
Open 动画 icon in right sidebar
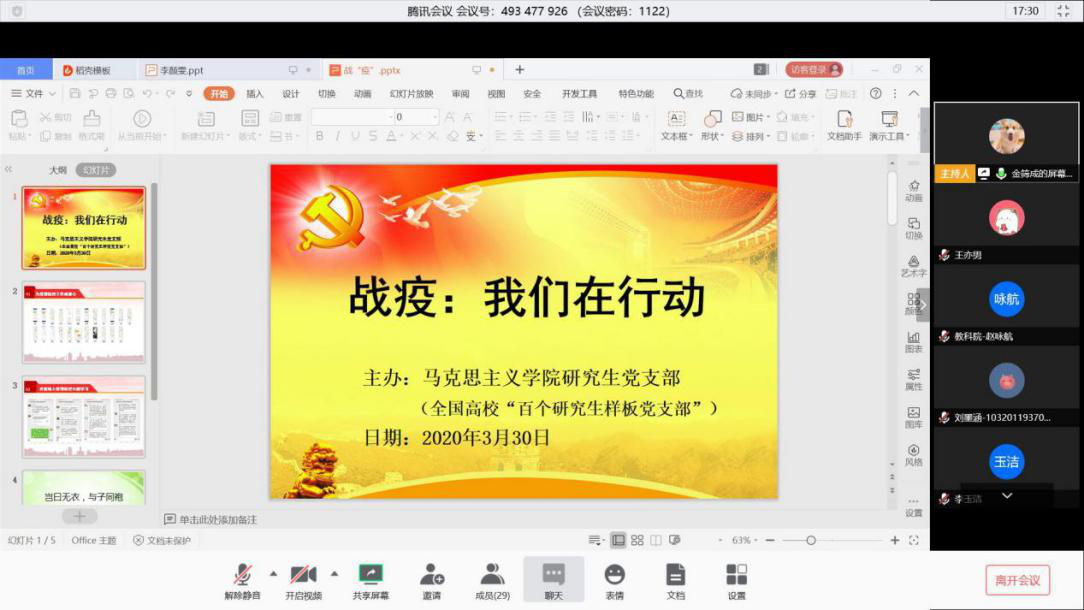coord(913,191)
